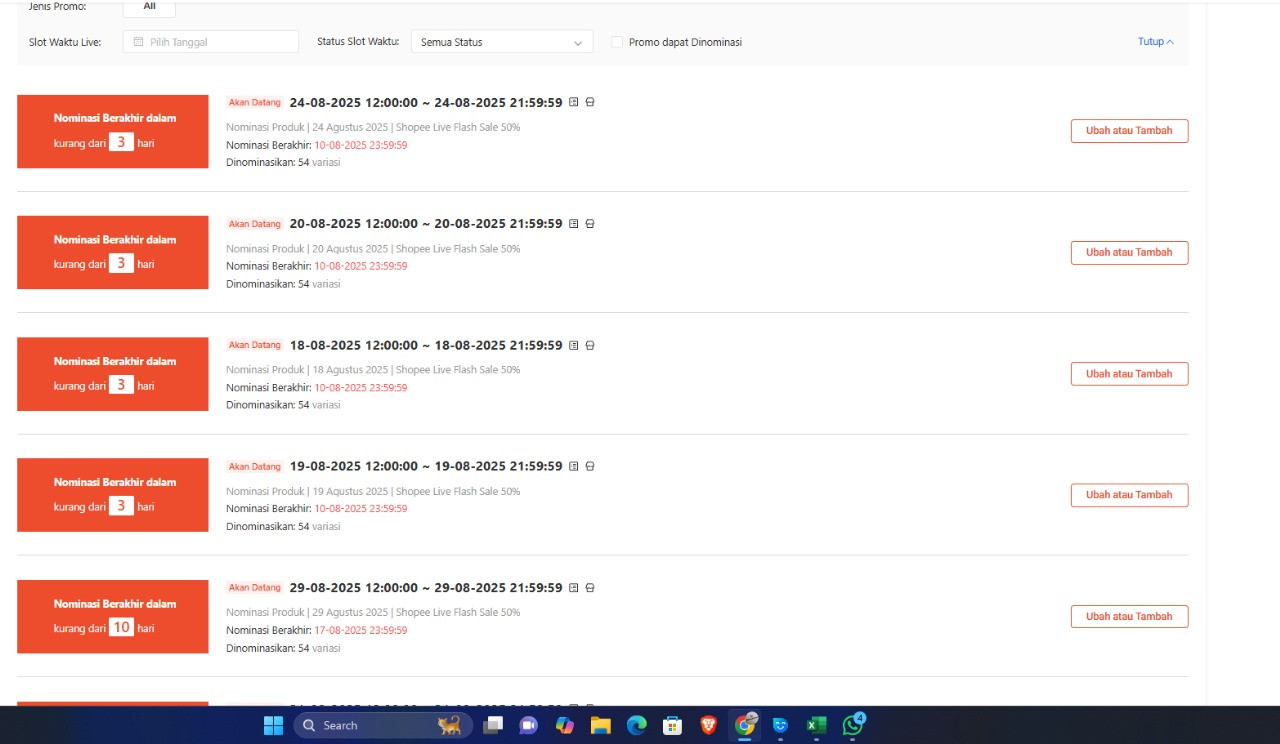Launch Brave browser from the taskbar
Viewport: 1280px width, 744px height.
click(709, 725)
